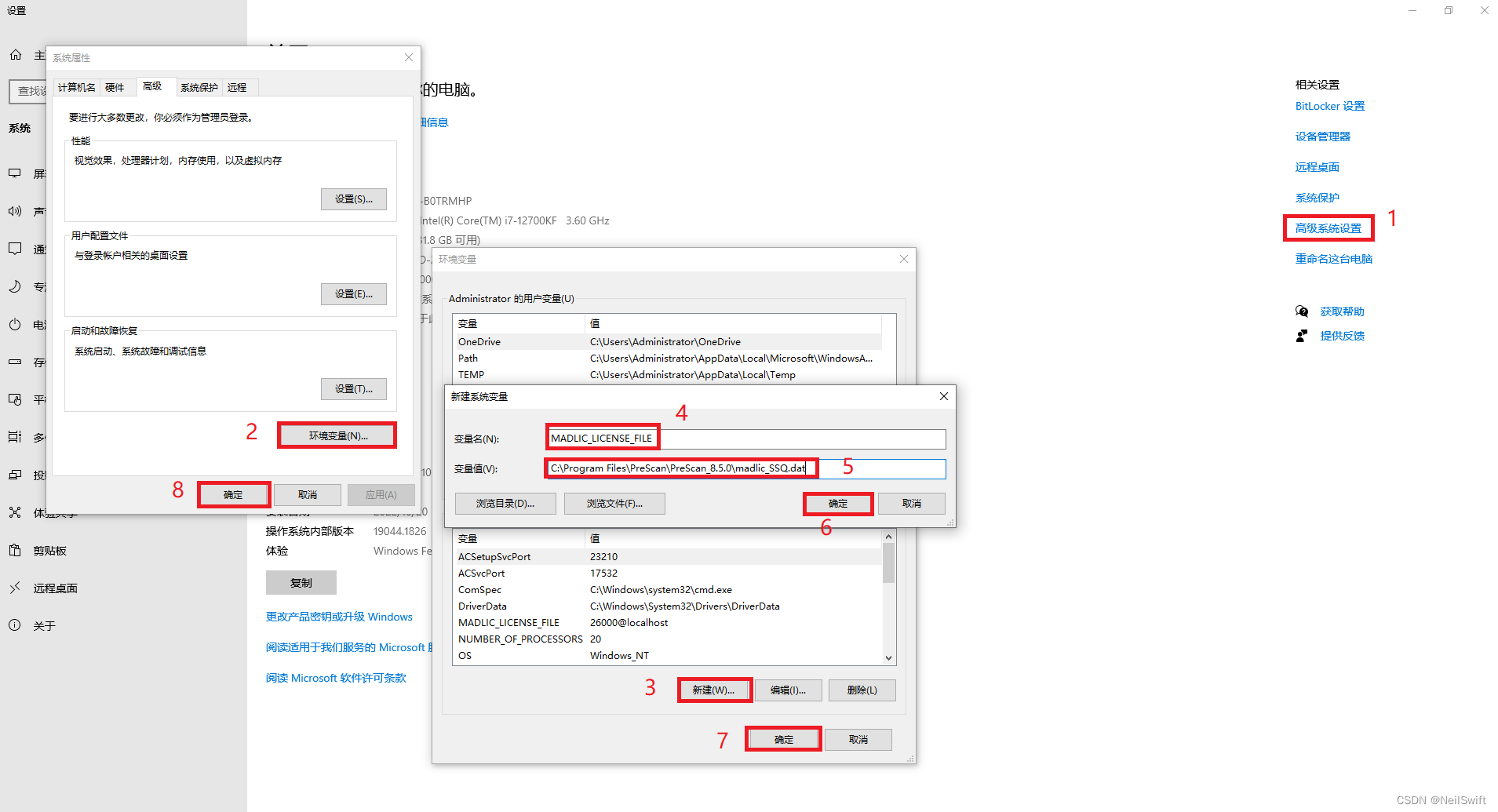Confirm the new system variable with 确定
1498x812 pixels.
pyautogui.click(x=838, y=504)
